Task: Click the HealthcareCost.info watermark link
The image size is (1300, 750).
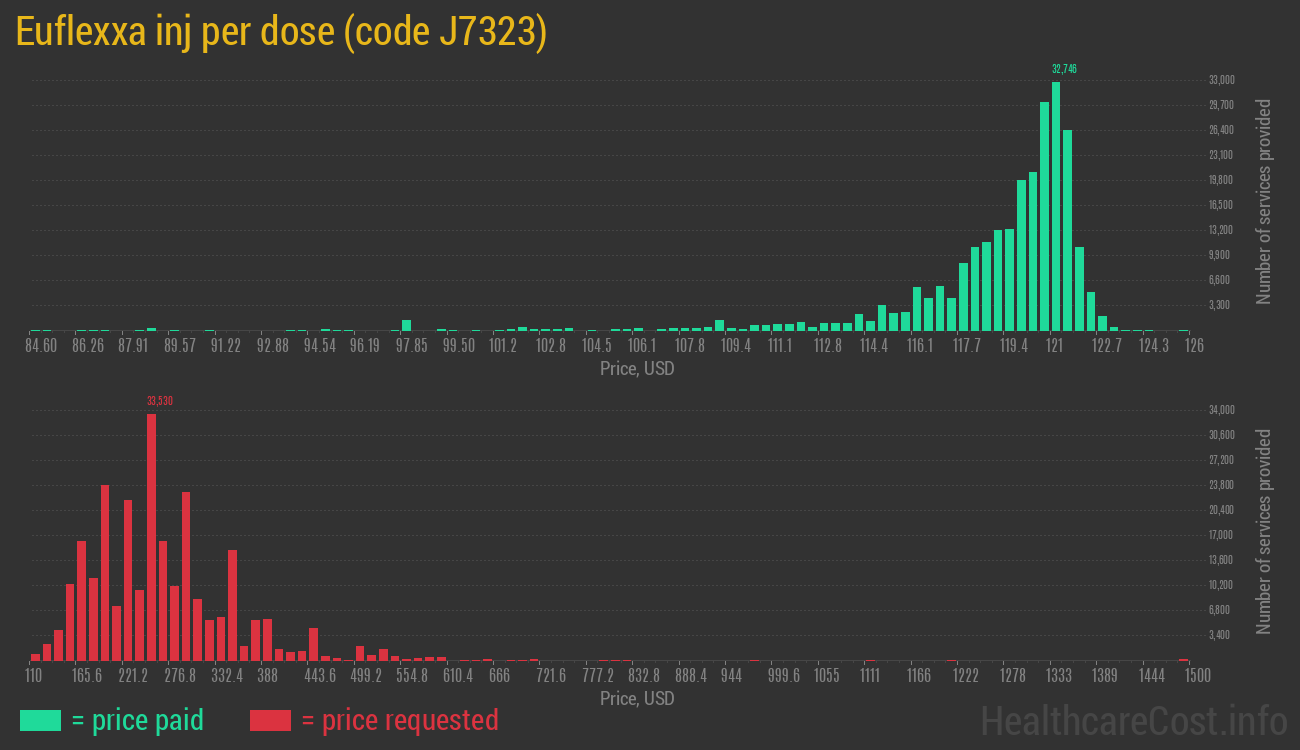Action: [x=1133, y=720]
